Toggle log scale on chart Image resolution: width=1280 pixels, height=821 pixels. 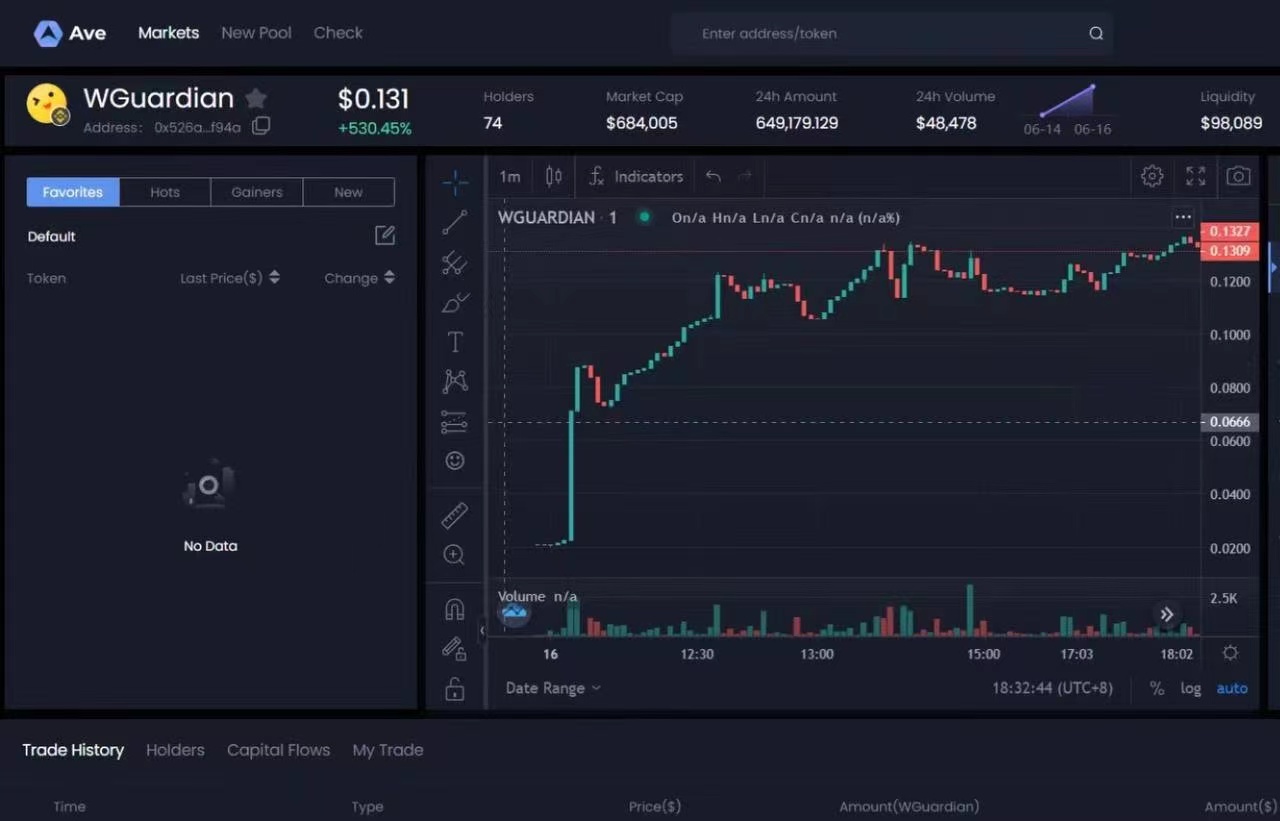(1190, 688)
